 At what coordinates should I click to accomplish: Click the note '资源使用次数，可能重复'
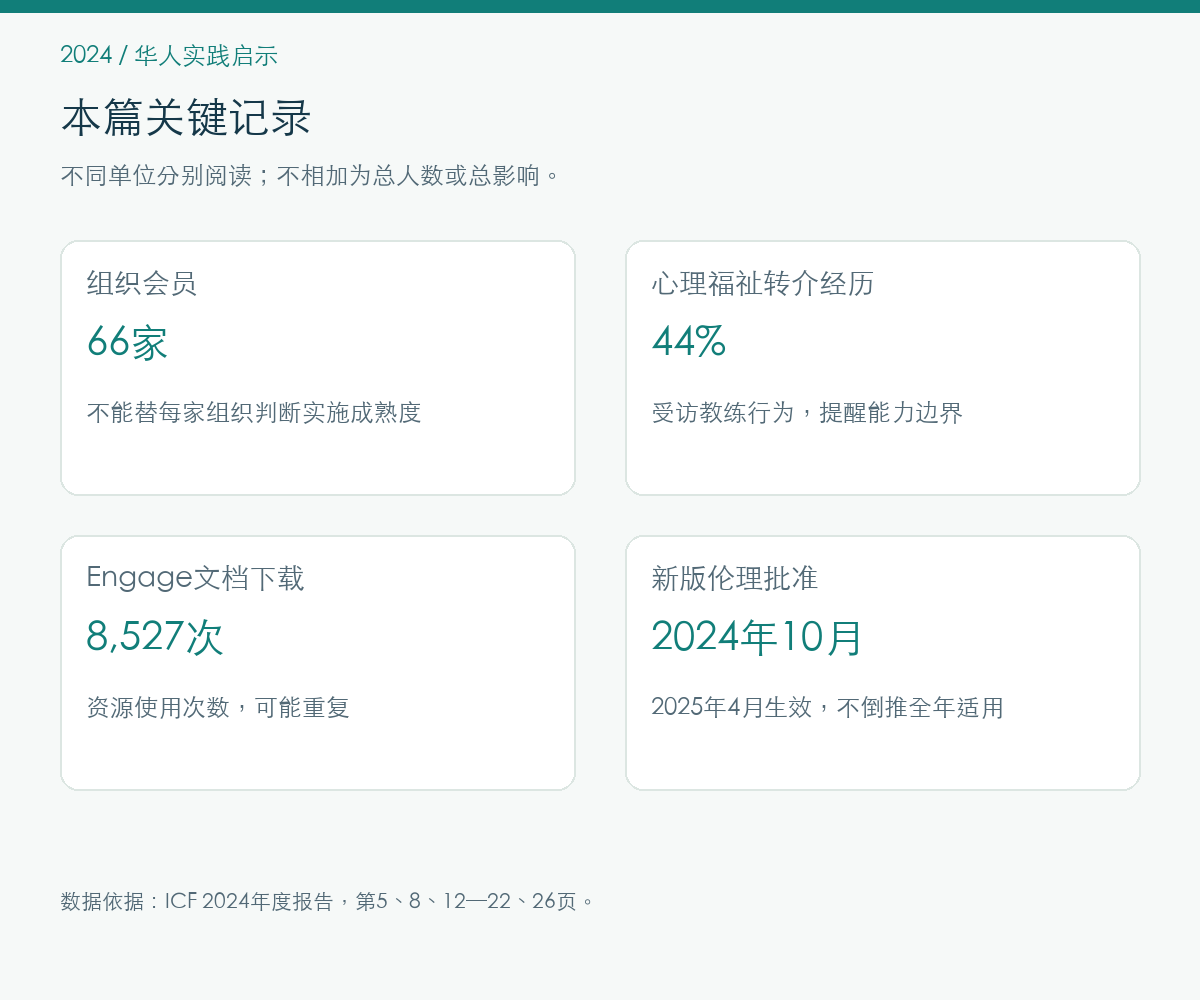coord(218,708)
